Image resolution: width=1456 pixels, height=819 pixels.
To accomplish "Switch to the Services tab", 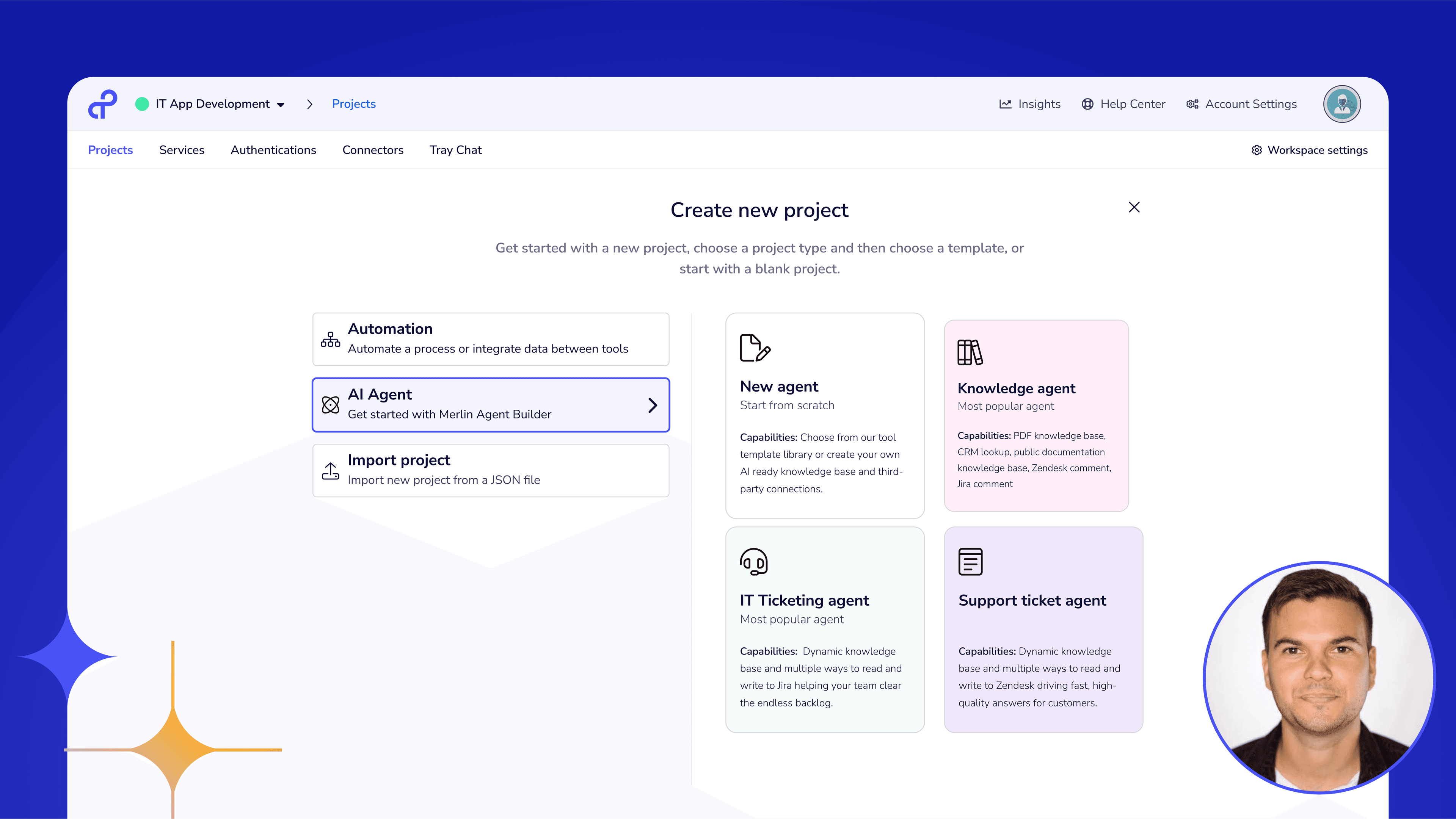I will click(182, 150).
